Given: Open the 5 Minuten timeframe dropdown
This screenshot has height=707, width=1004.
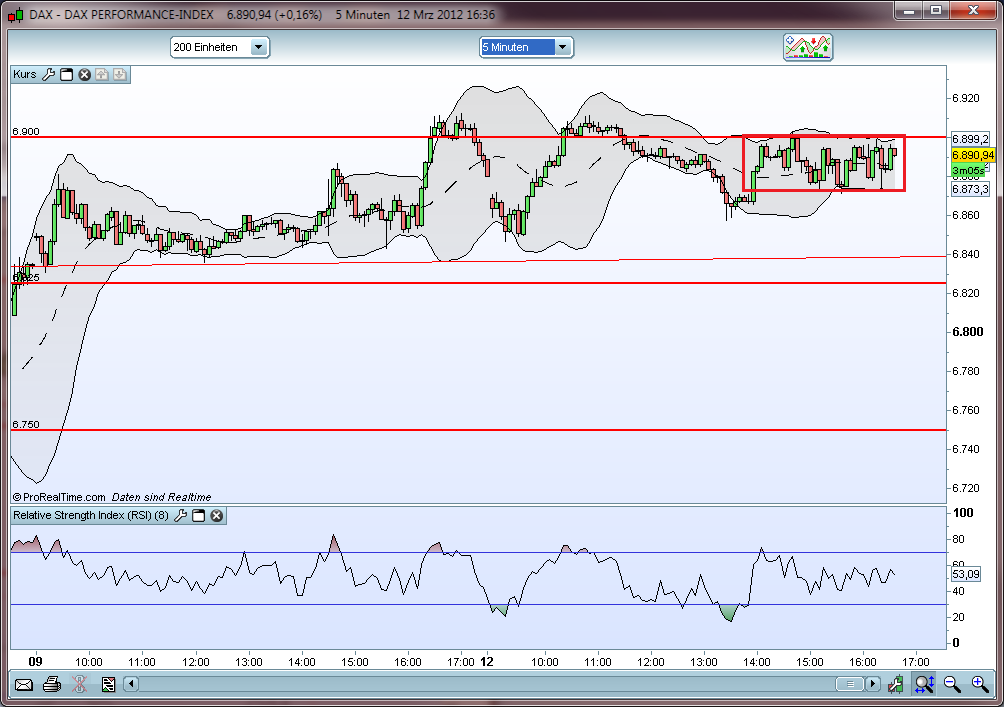Looking at the screenshot, I should coord(563,46).
